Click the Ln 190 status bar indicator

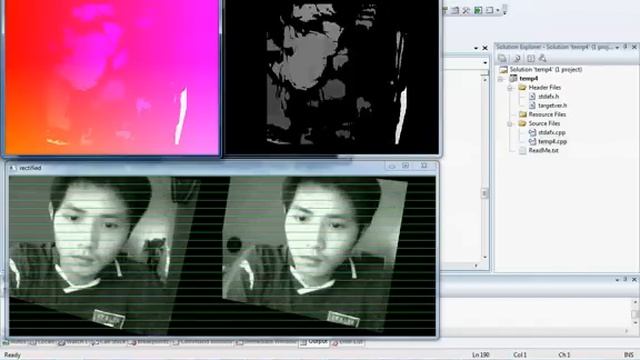480,355
